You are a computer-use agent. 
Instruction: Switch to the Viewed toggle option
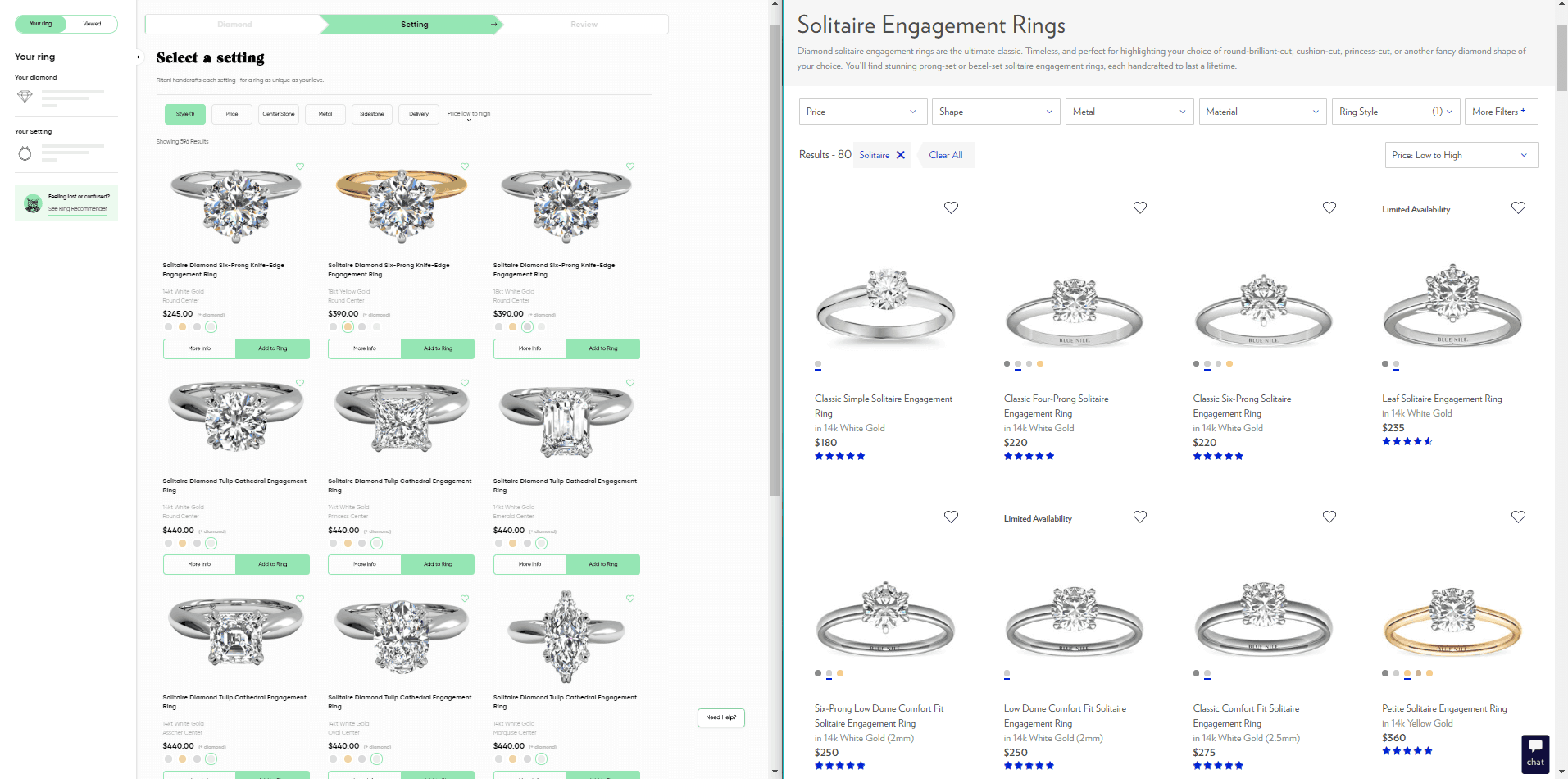coord(93,24)
